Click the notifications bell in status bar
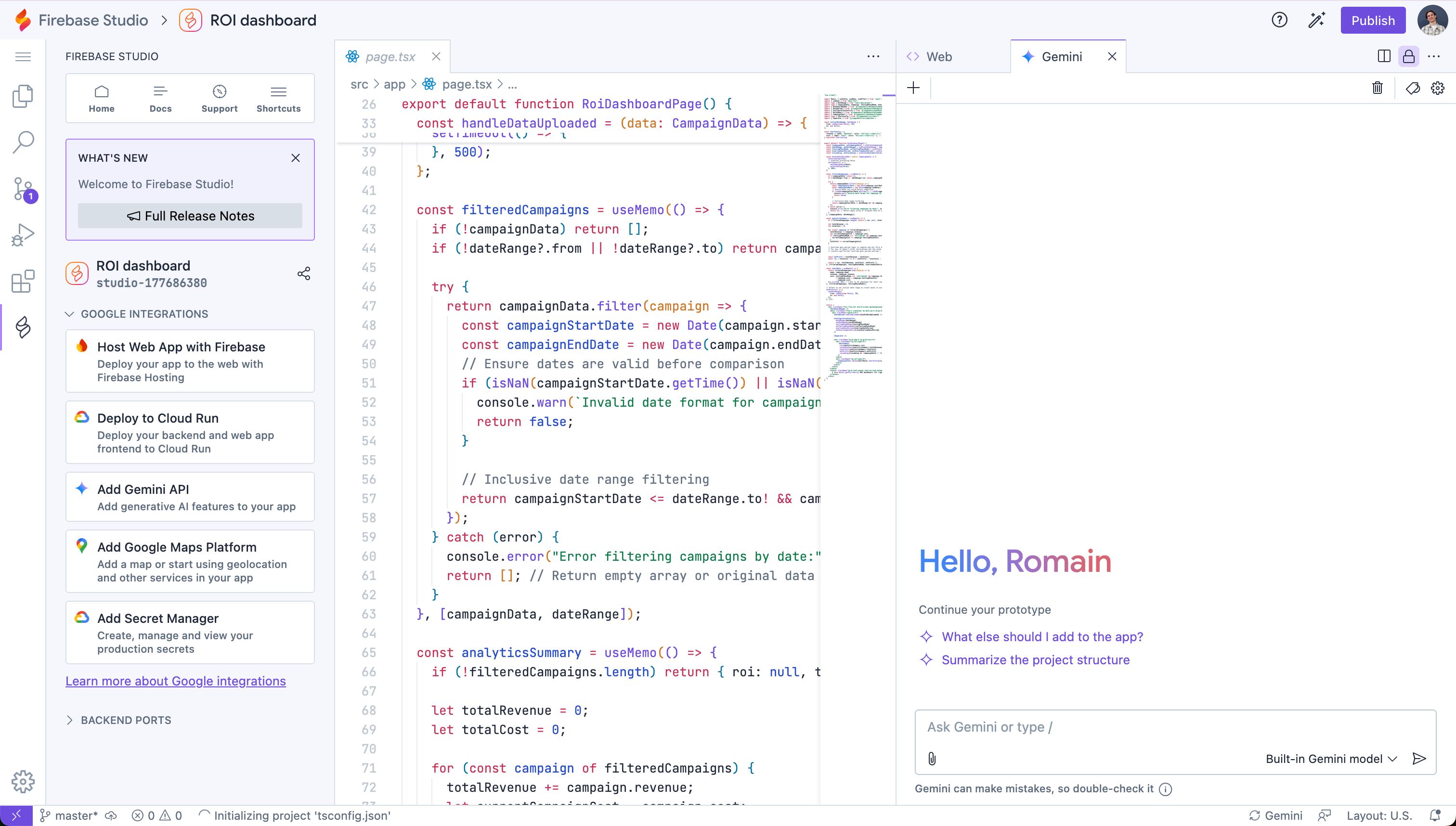The width and height of the screenshot is (1456, 826). (x=1435, y=815)
